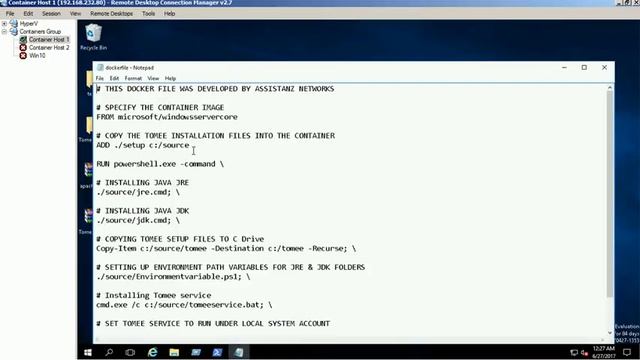Open PowerShell from the taskbar
The height and width of the screenshot is (360, 640).
[x=217, y=352]
